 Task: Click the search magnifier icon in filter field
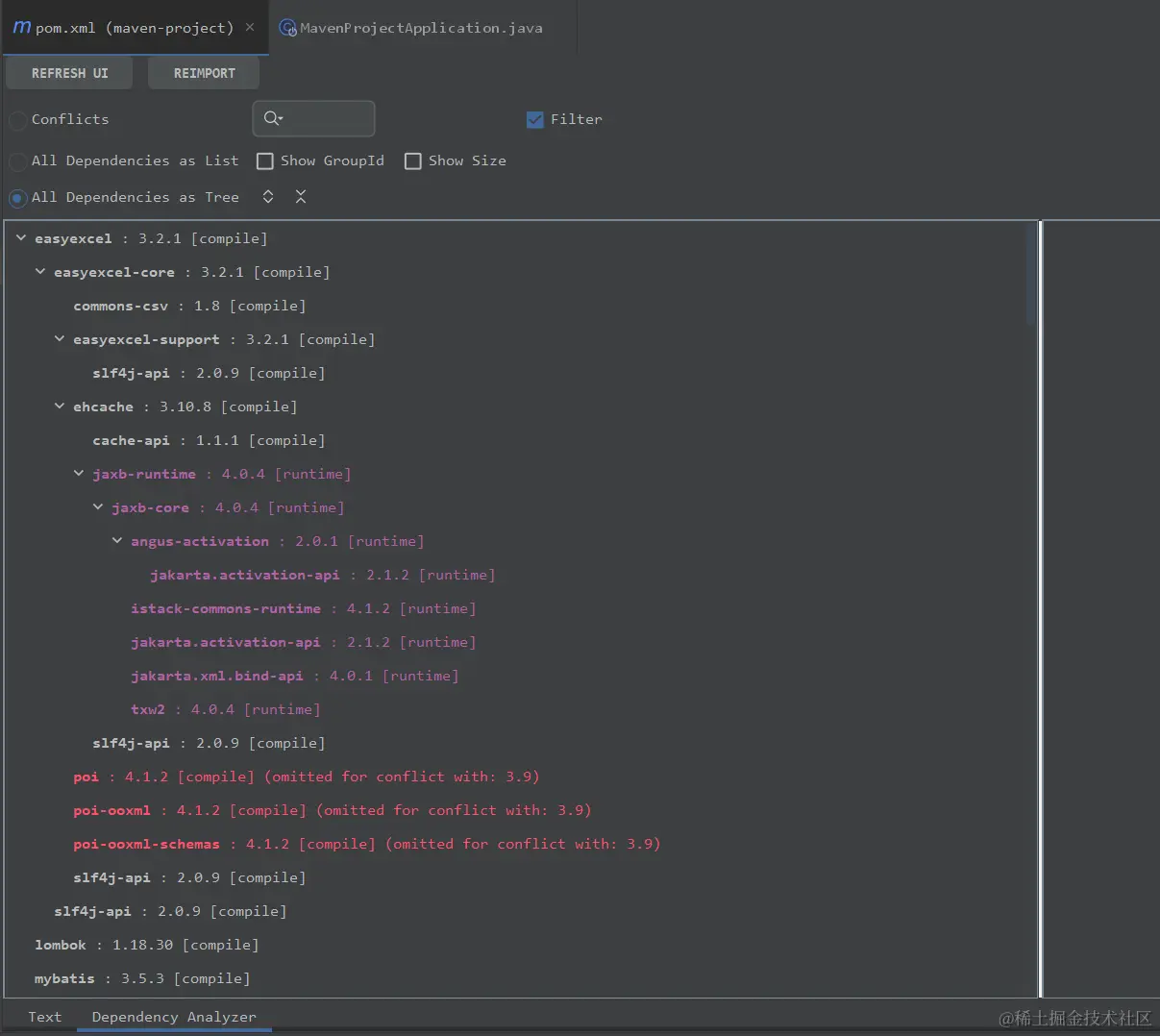click(273, 118)
